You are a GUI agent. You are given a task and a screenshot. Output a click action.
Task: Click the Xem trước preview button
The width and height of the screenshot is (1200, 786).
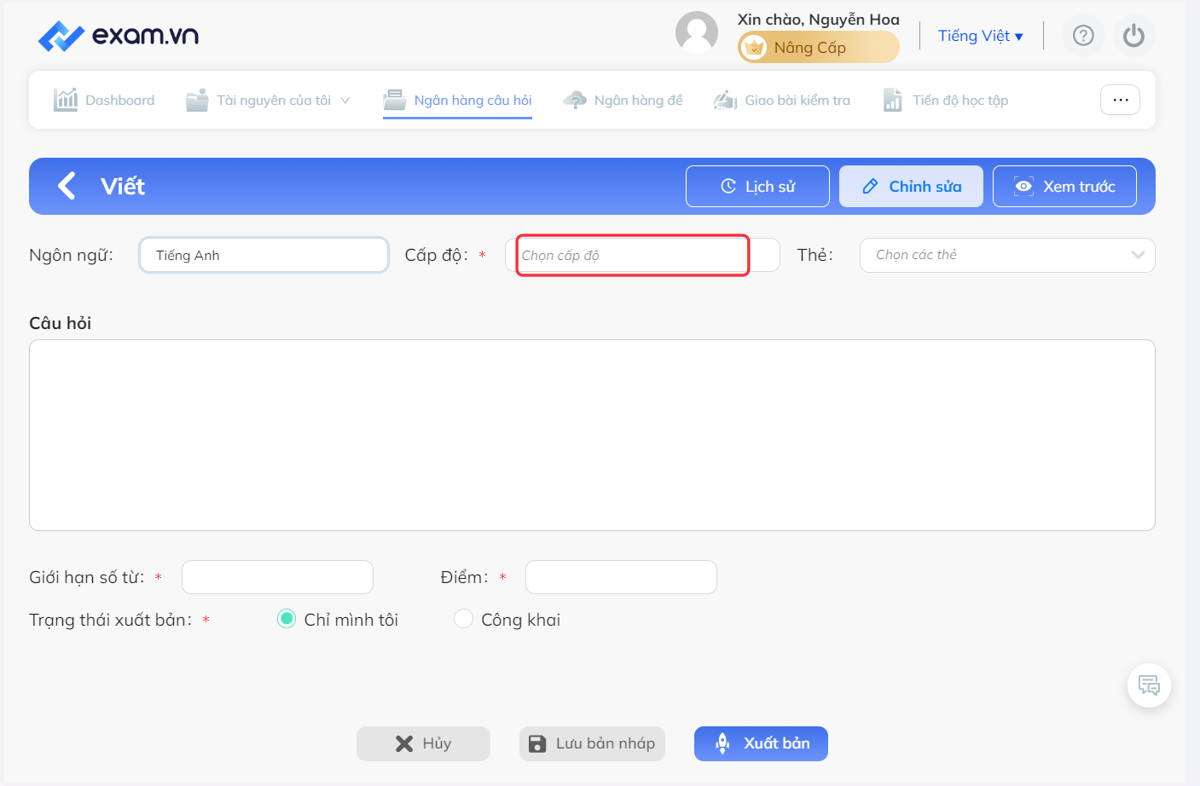tap(1065, 186)
